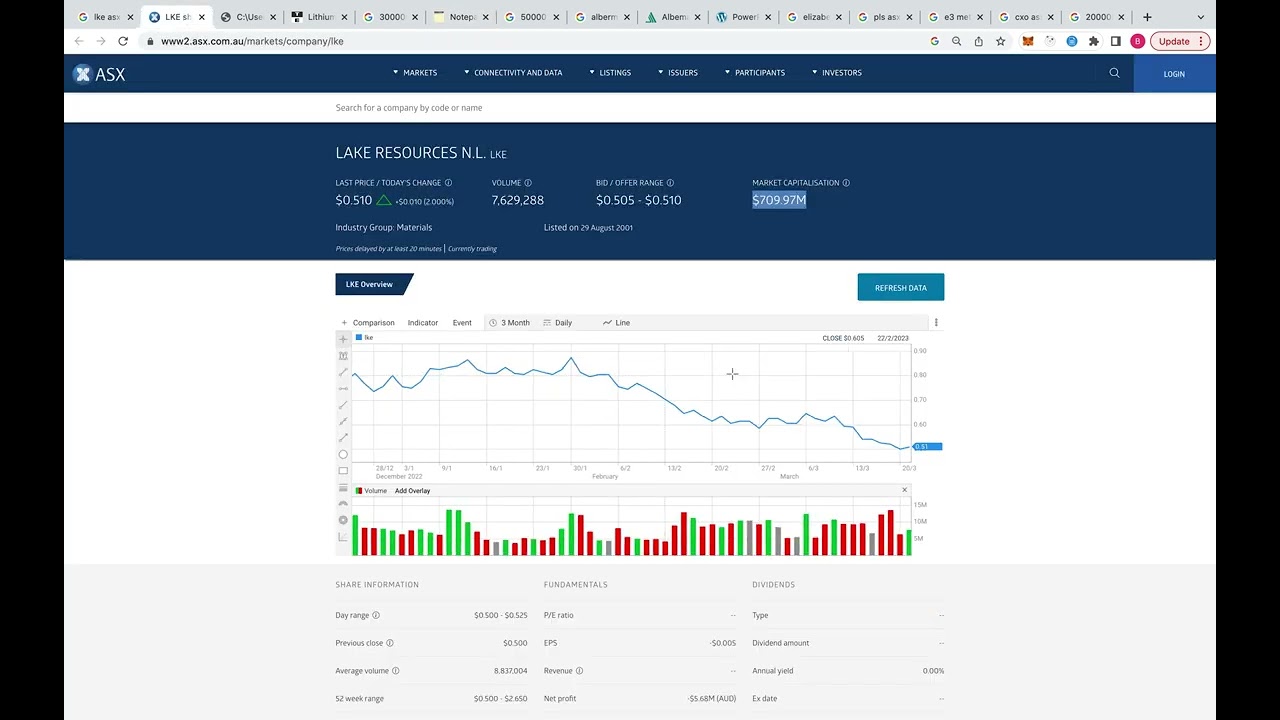Click the 0.51 current price marker on chart
Viewport: 1280px width, 720px height.
927,446
